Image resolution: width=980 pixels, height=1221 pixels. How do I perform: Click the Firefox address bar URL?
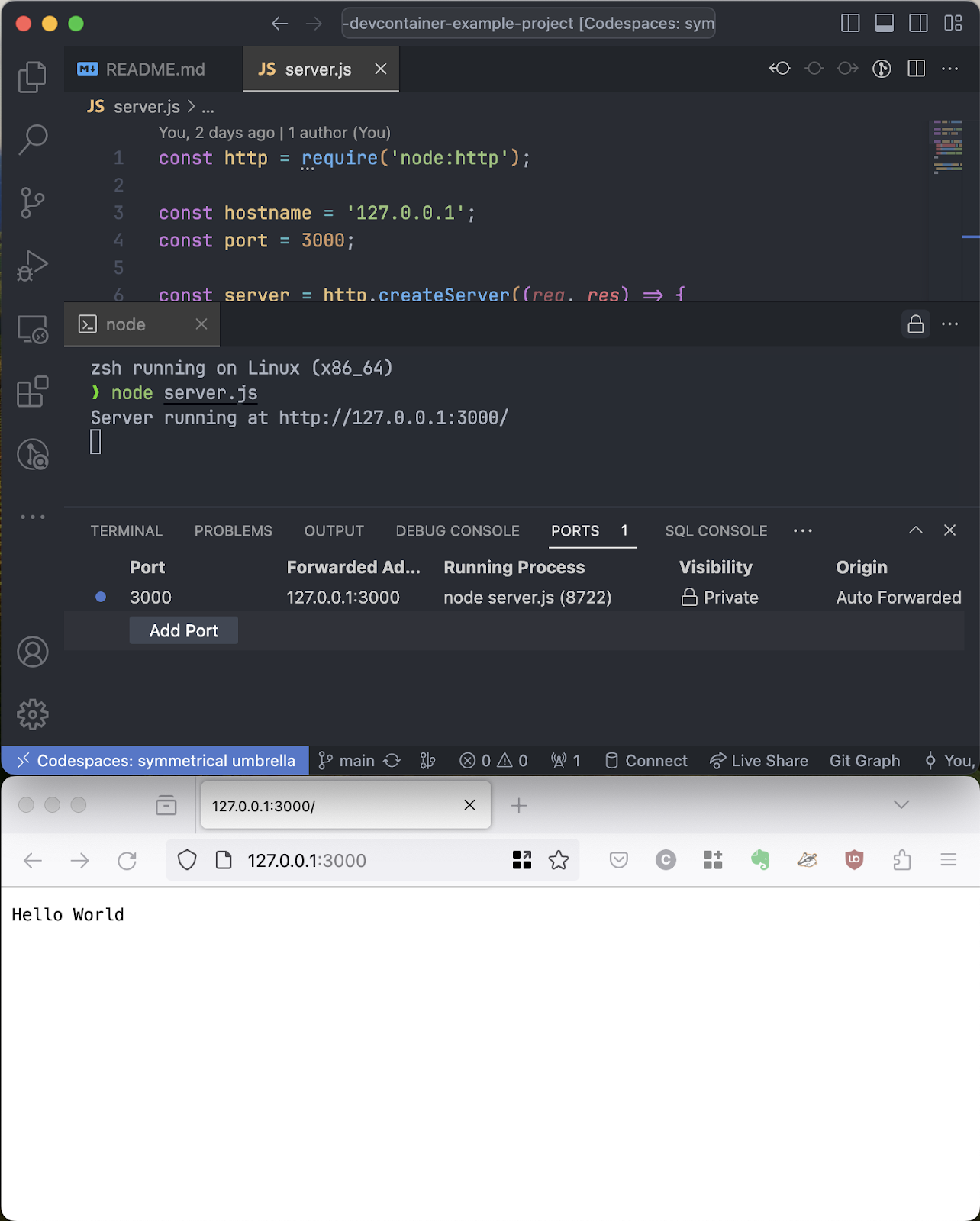[x=307, y=861]
